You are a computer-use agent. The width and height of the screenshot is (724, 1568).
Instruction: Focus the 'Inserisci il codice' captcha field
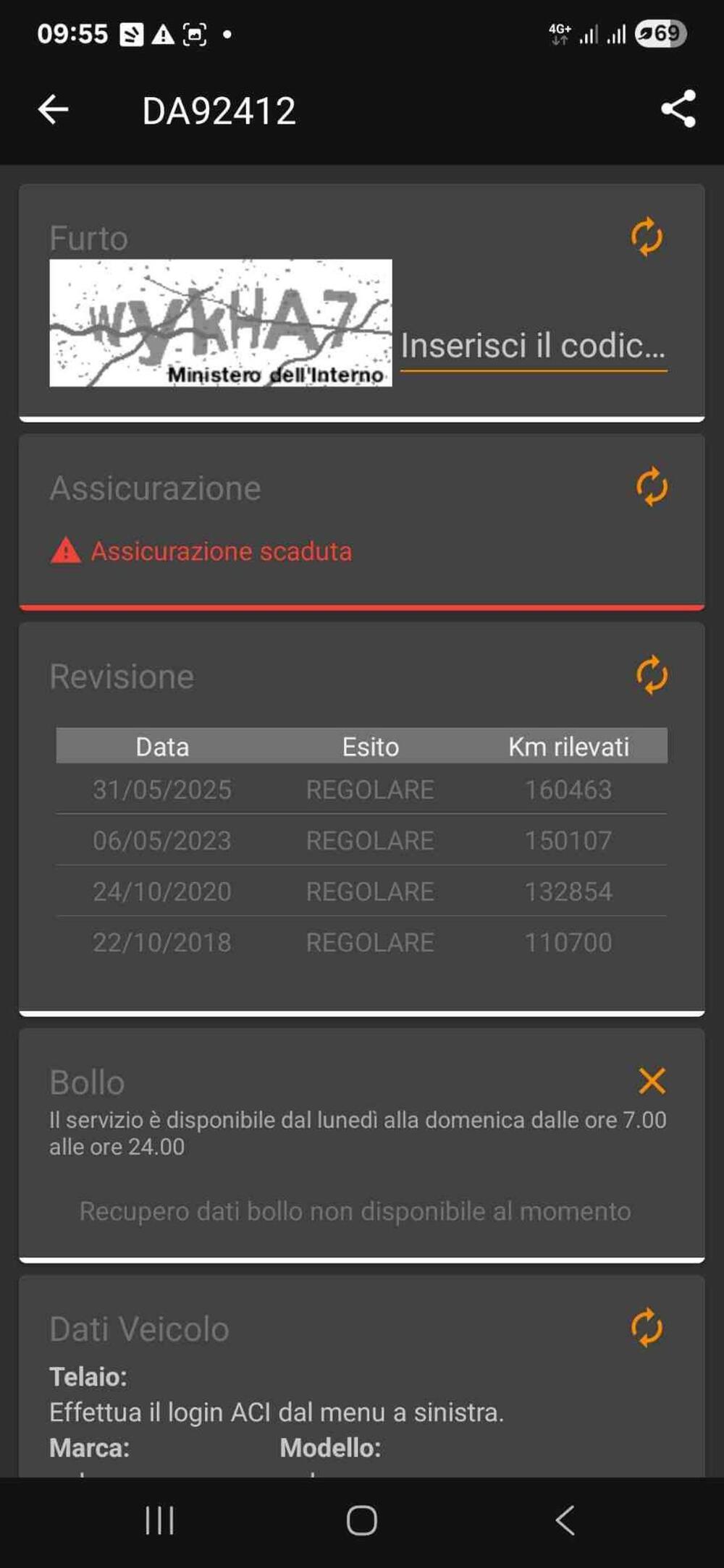pyautogui.click(x=534, y=347)
